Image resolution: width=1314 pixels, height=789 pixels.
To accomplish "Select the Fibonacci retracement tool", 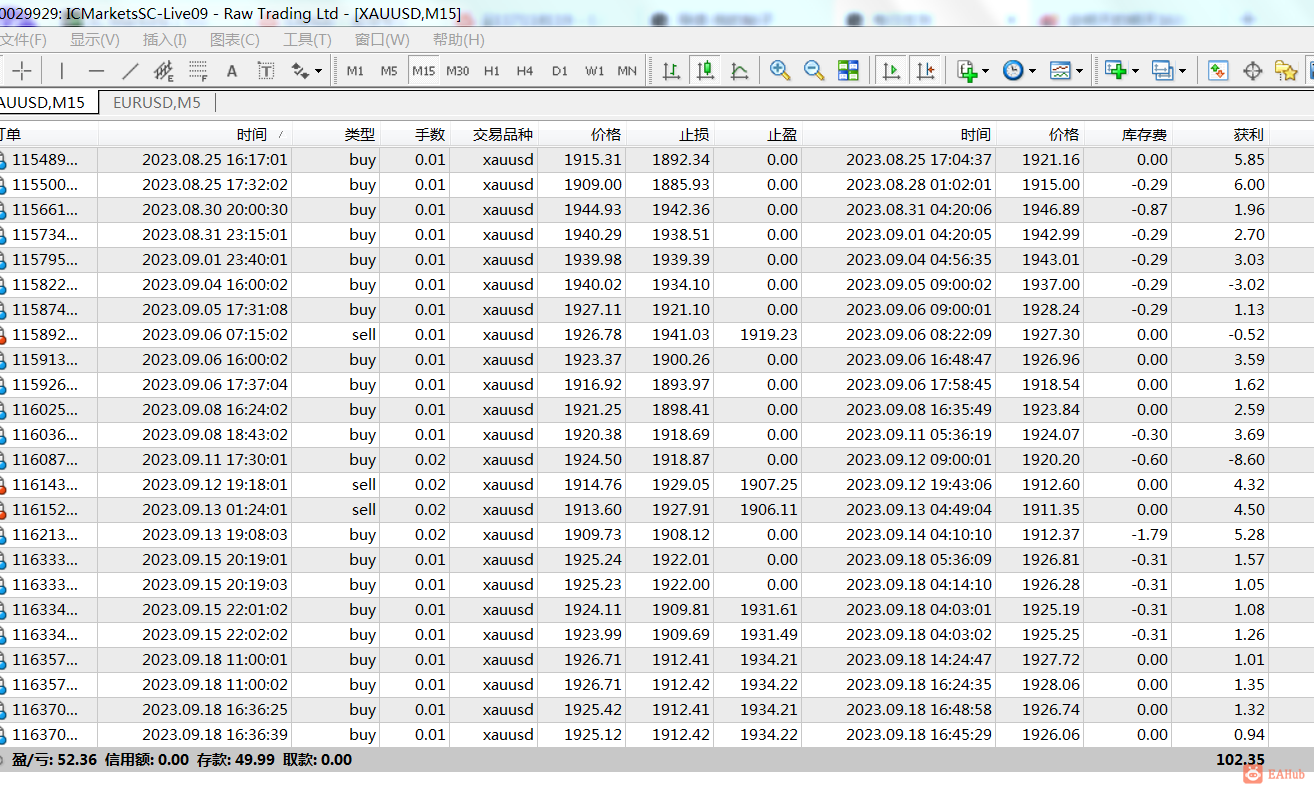I will click(x=198, y=71).
